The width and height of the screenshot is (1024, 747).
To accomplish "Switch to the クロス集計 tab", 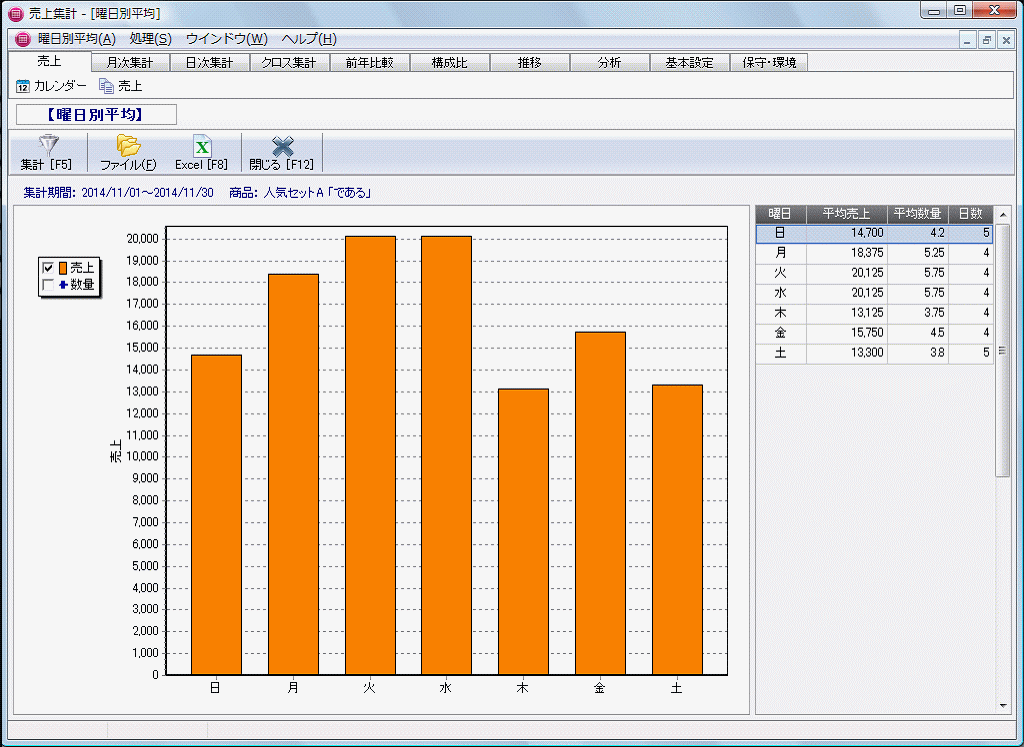I will (289, 63).
